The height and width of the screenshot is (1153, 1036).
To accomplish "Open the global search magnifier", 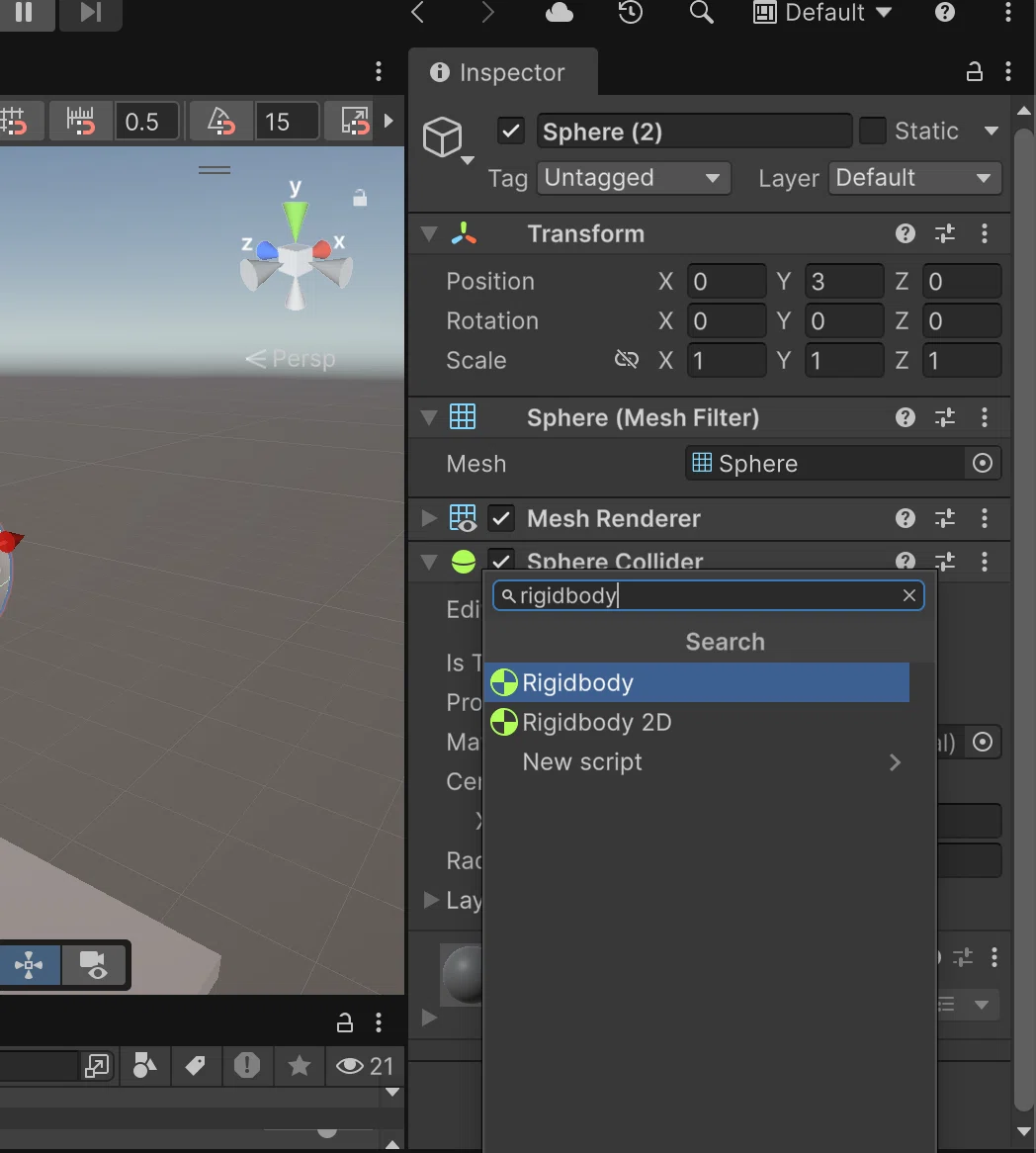I will pos(702,13).
